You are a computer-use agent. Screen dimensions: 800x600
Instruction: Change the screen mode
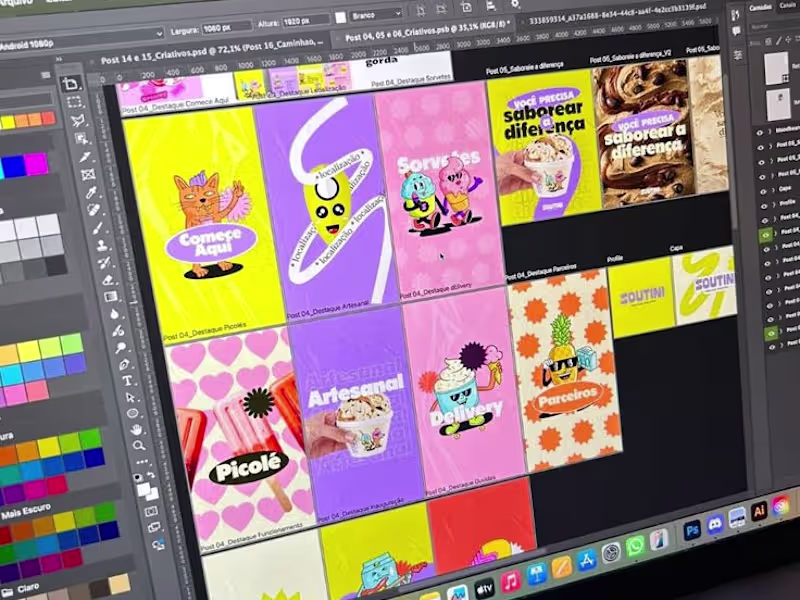(155, 528)
